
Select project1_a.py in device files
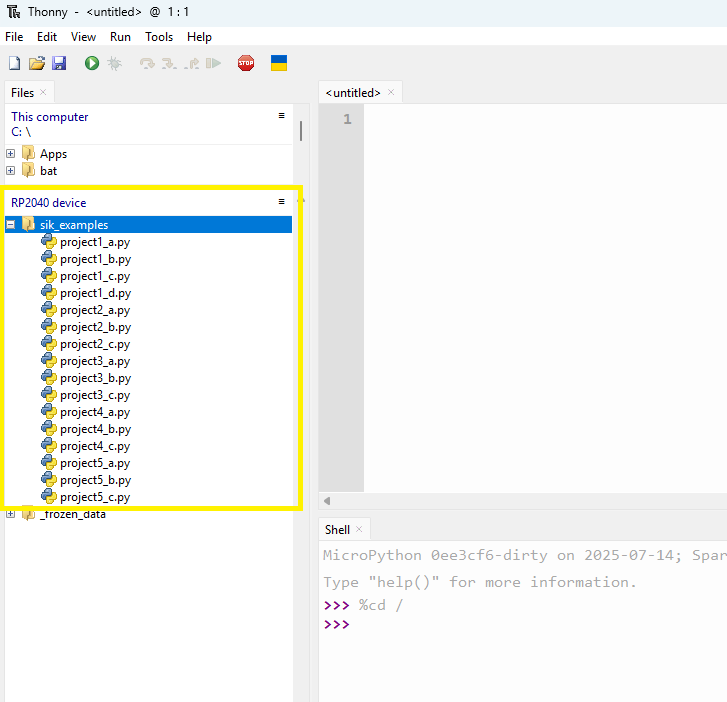tap(94, 242)
